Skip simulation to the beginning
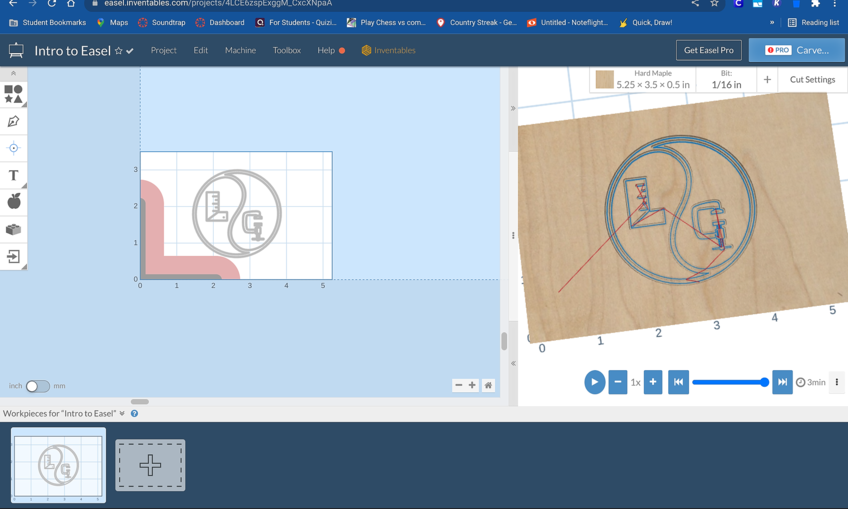The image size is (848, 509). click(x=678, y=382)
